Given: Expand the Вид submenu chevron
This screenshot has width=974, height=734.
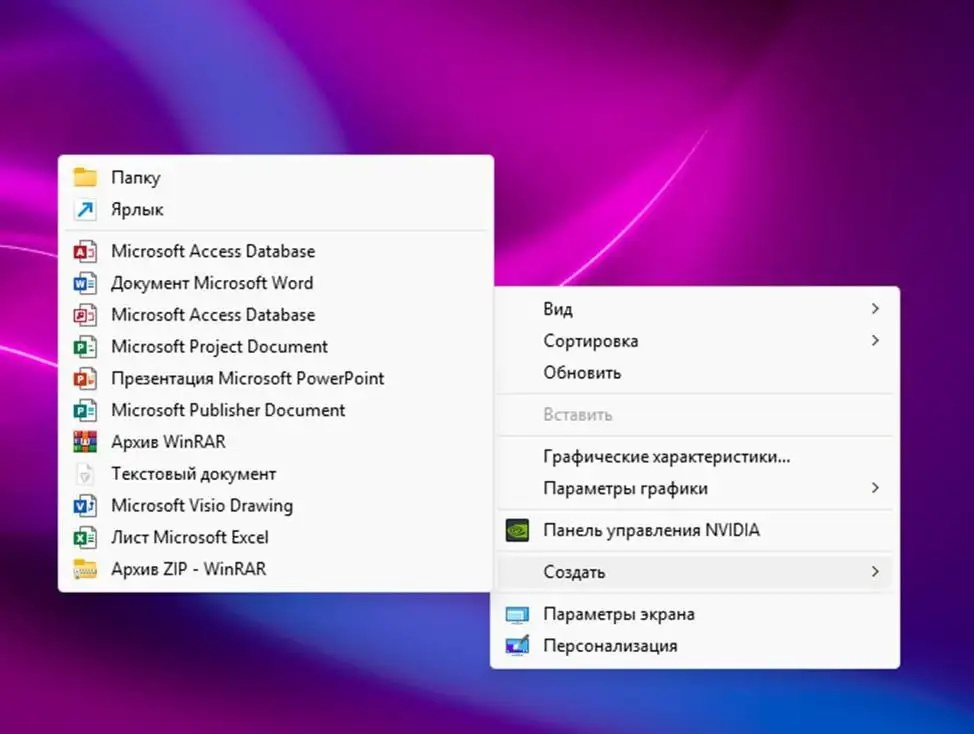Looking at the screenshot, I should [x=876, y=309].
